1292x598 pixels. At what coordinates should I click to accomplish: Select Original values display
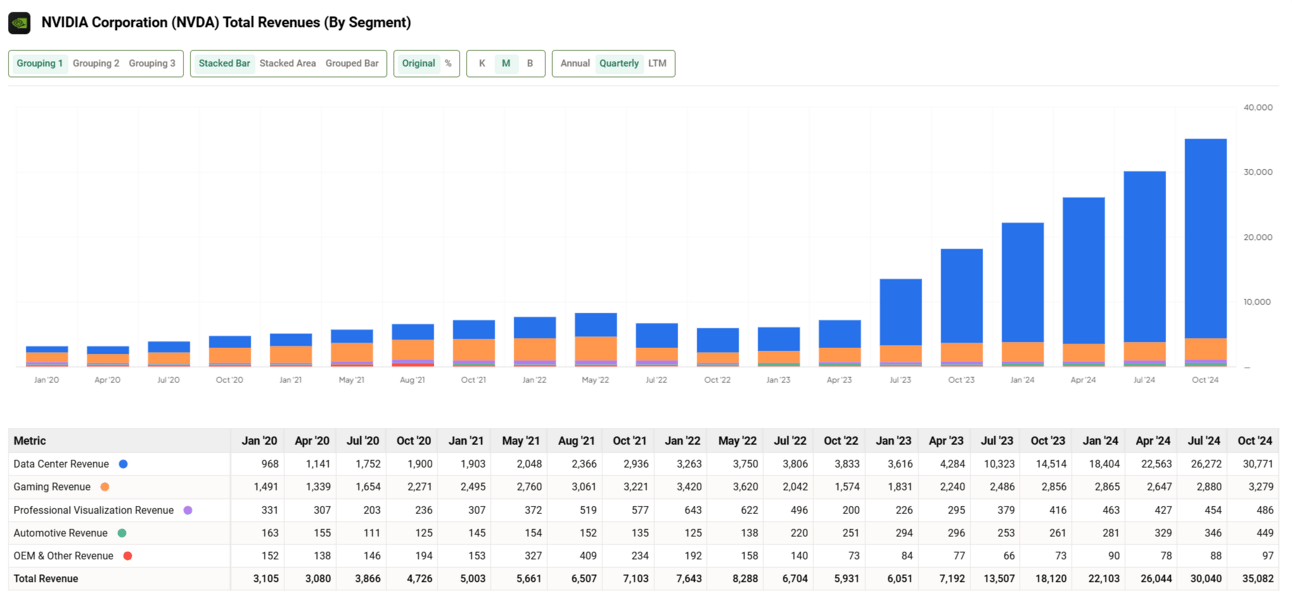coord(418,63)
